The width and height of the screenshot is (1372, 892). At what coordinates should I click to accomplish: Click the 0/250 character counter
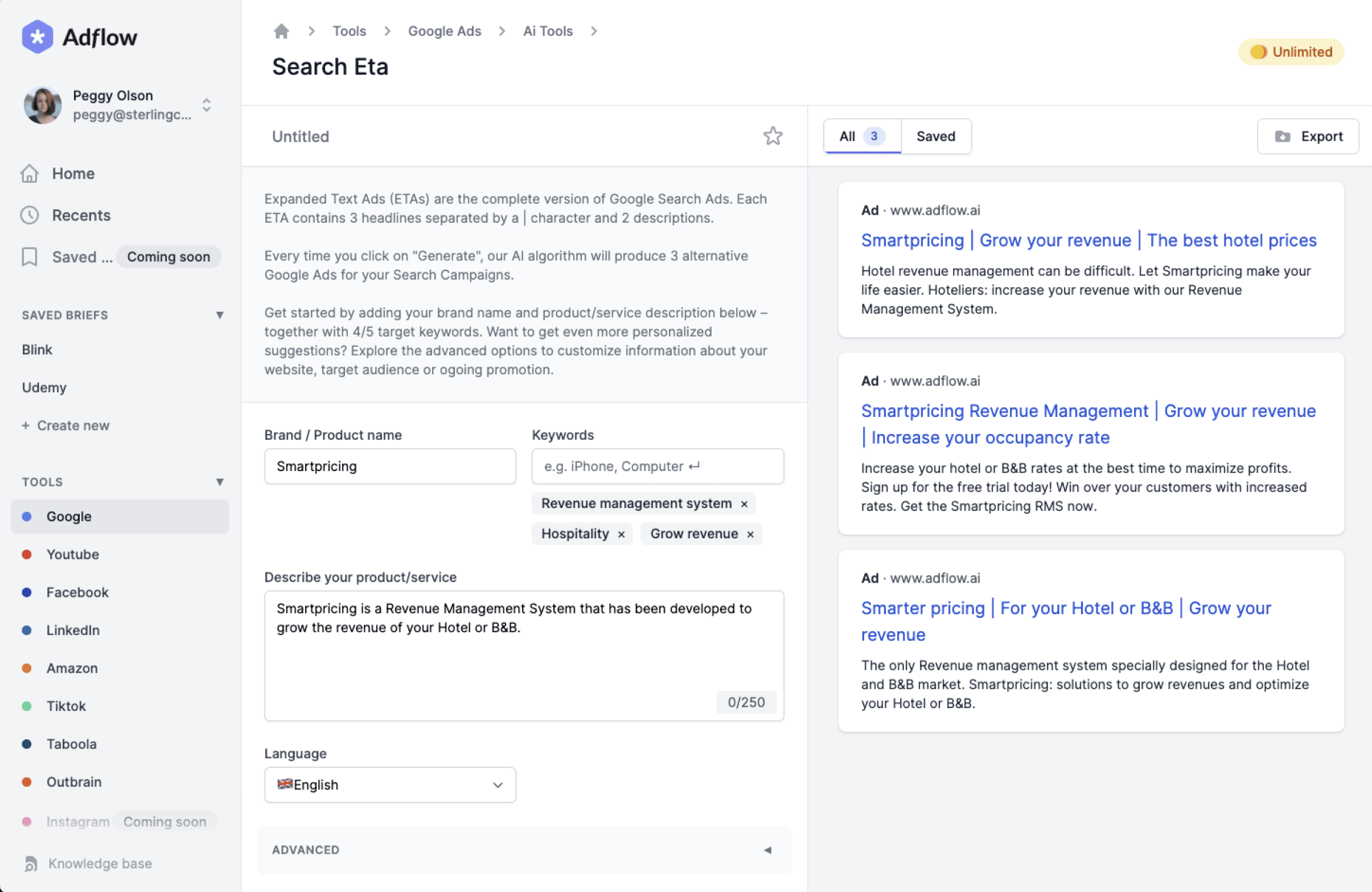pos(746,702)
